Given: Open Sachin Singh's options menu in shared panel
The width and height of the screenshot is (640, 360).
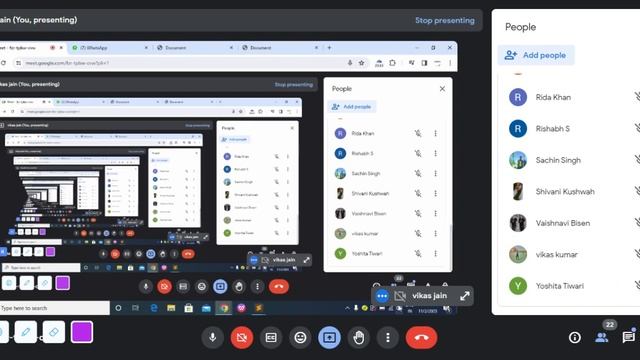Looking at the screenshot, I should [436, 173].
